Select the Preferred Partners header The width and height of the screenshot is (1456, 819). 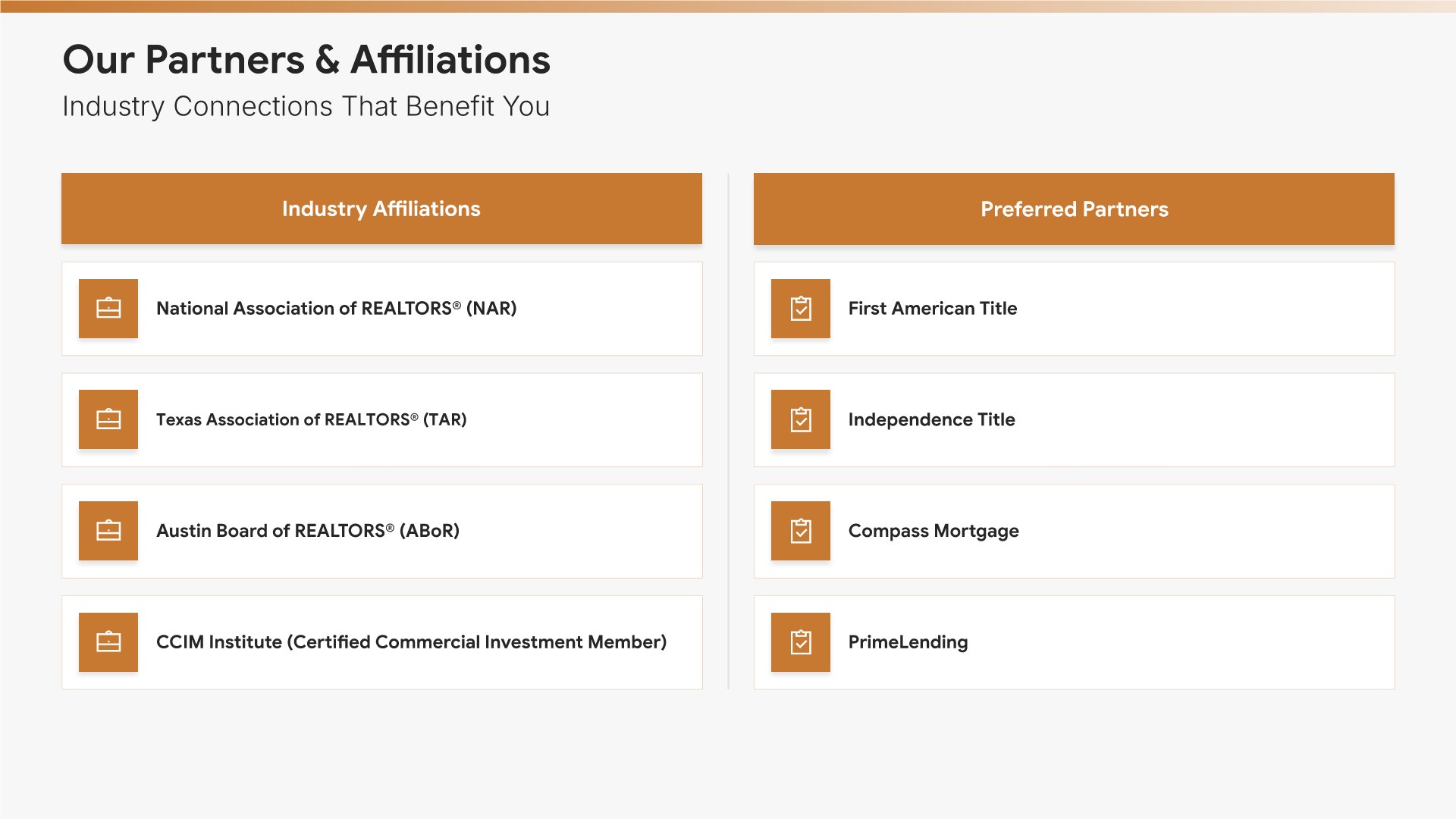(x=1074, y=209)
